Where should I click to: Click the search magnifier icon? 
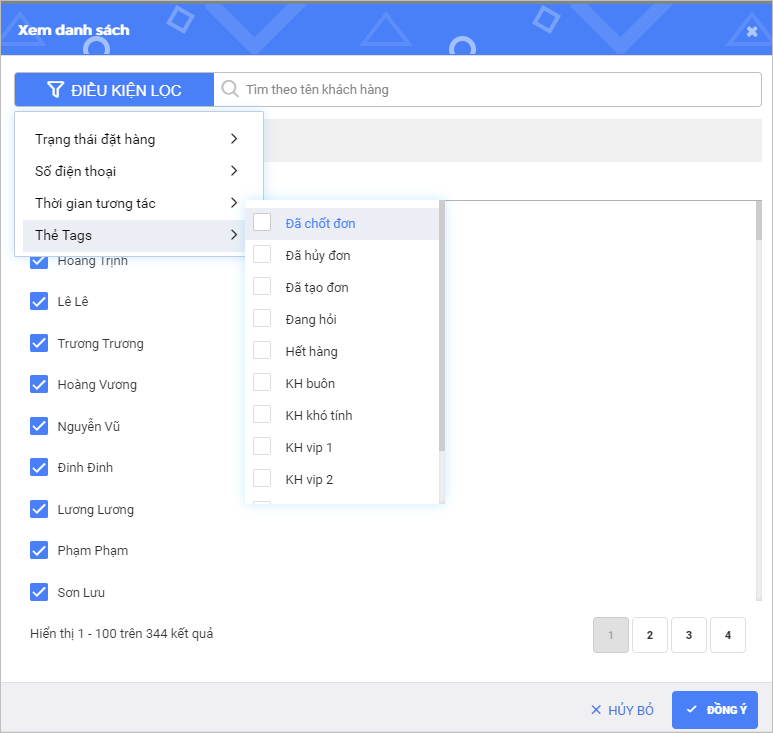tap(230, 89)
